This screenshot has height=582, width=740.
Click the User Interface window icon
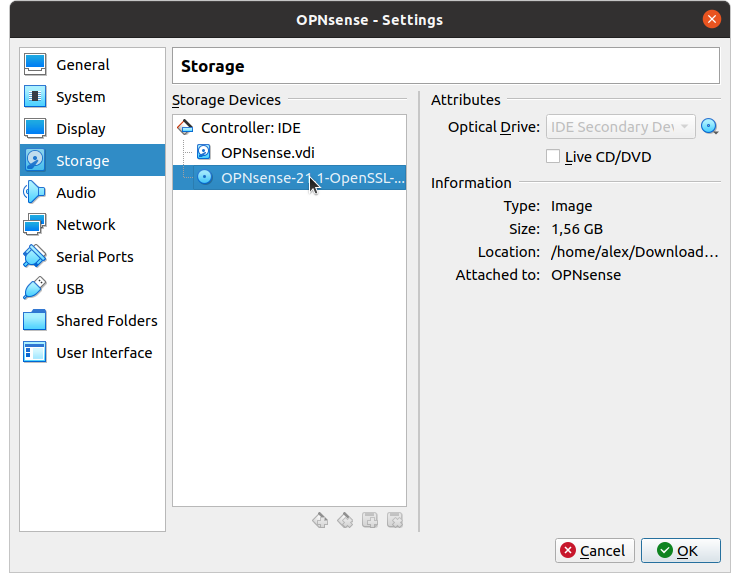35,353
